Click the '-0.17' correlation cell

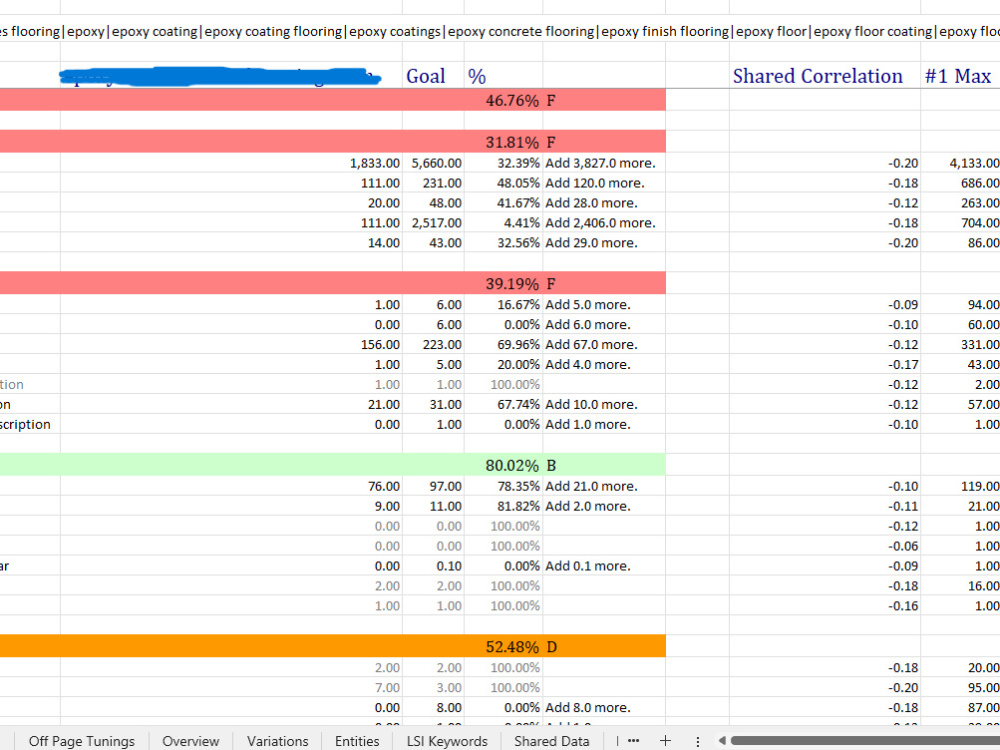(825, 365)
